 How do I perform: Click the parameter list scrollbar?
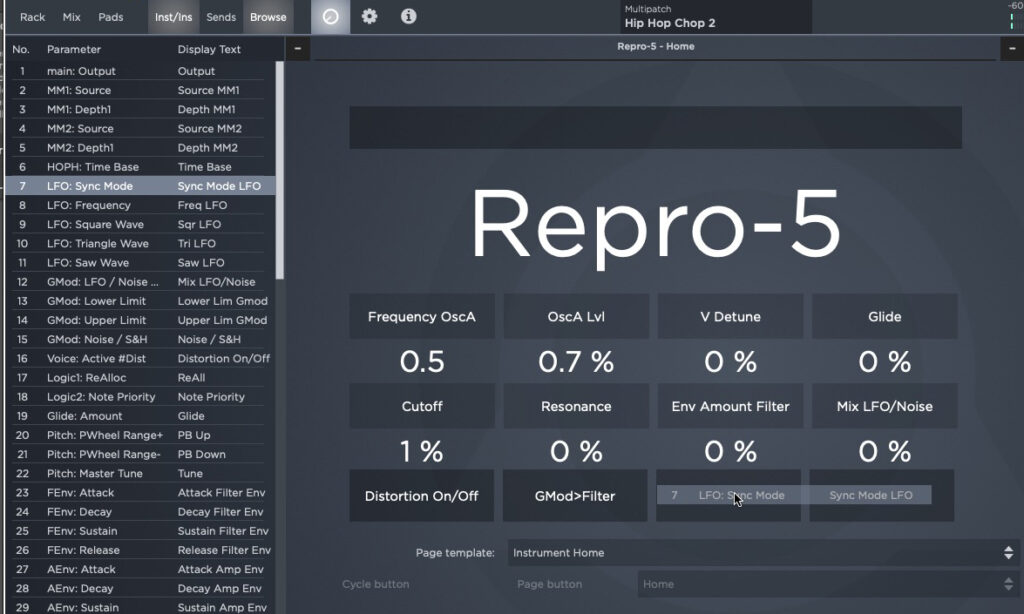tap(280, 170)
